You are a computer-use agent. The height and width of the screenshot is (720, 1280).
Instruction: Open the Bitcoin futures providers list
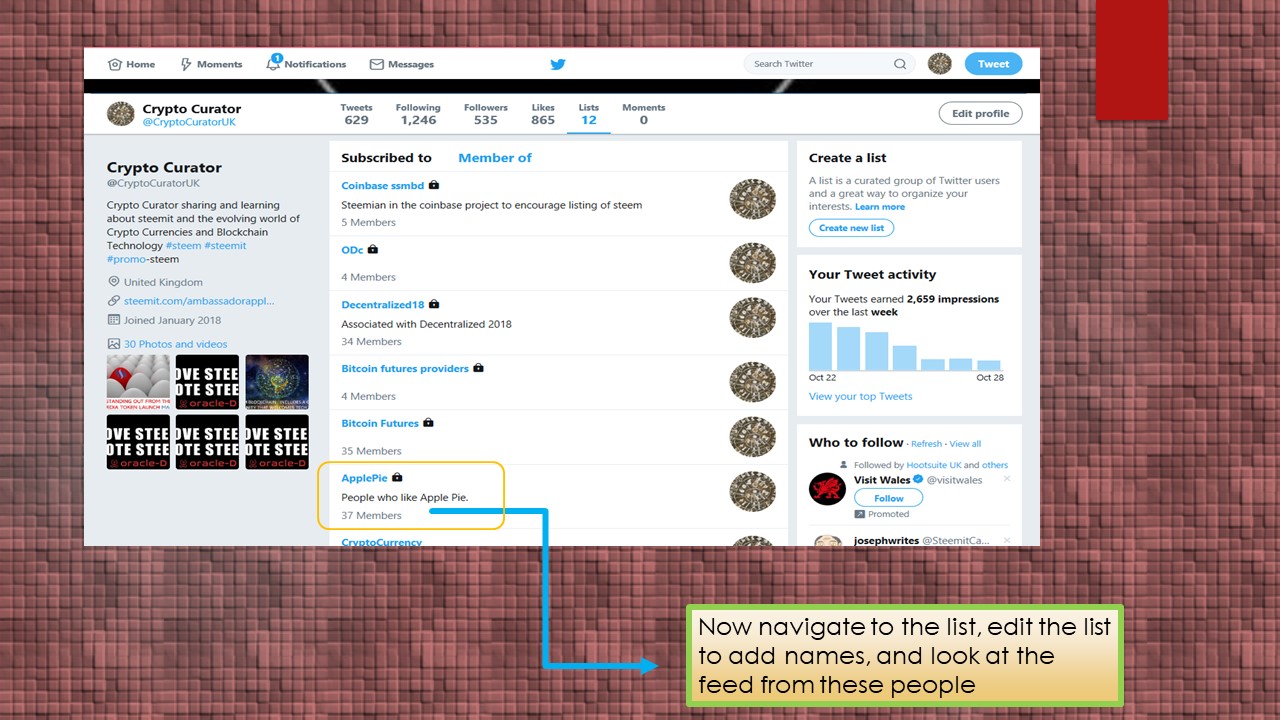click(x=405, y=369)
